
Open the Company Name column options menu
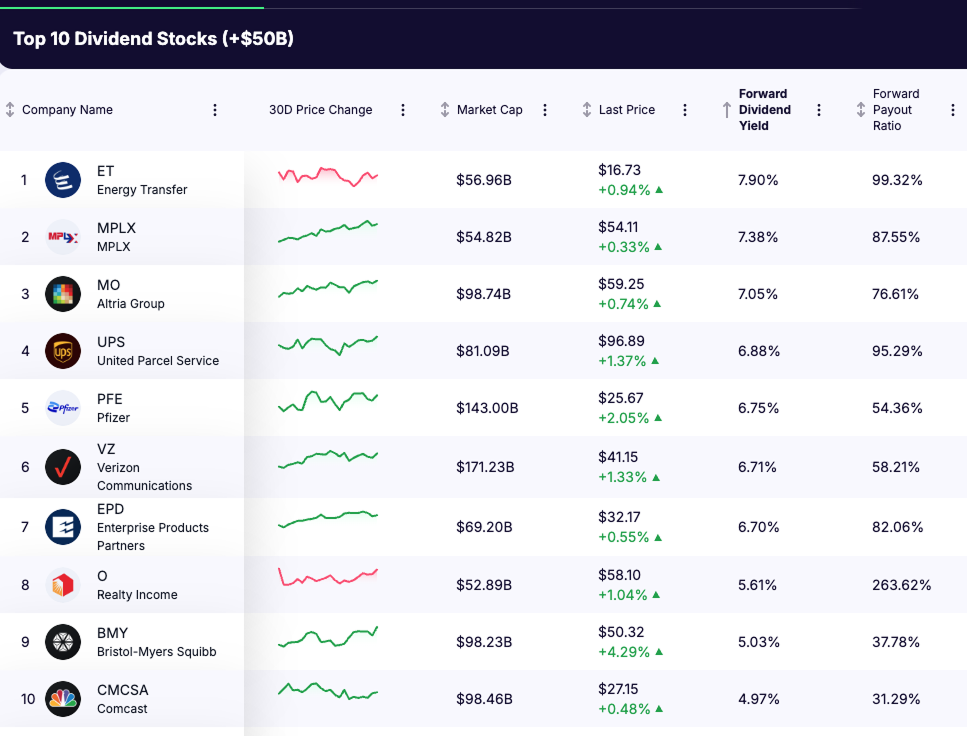pyautogui.click(x=215, y=110)
